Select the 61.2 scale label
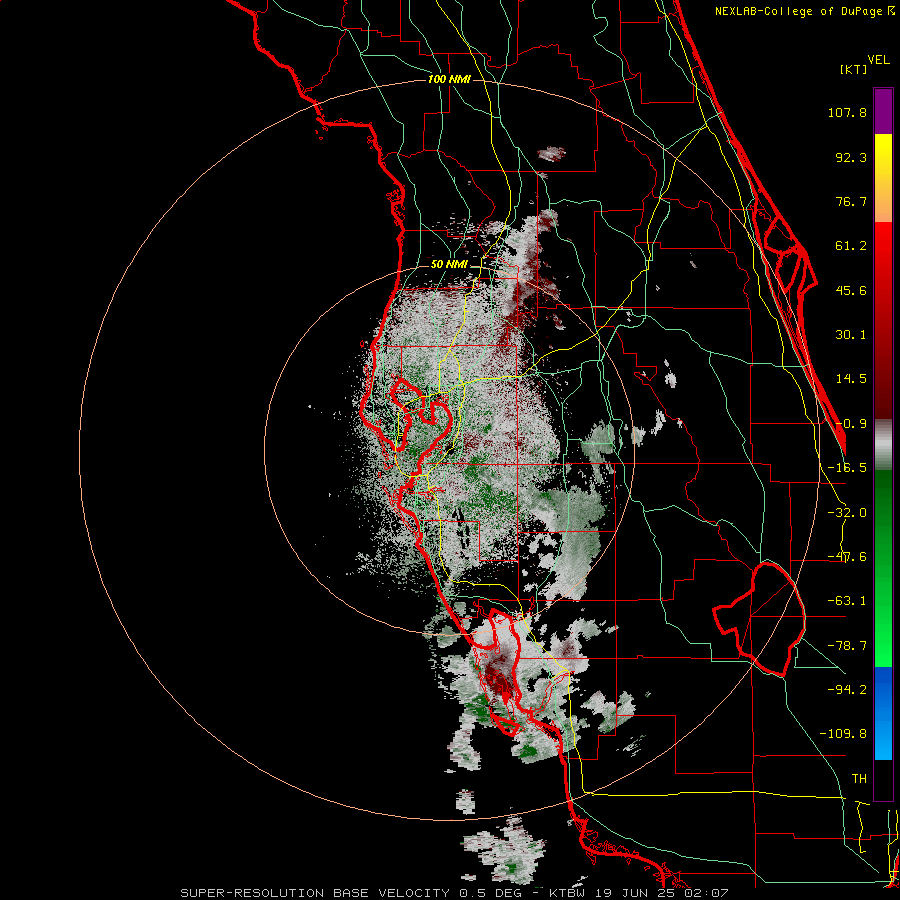Screen dimensions: 900x900 [851, 246]
